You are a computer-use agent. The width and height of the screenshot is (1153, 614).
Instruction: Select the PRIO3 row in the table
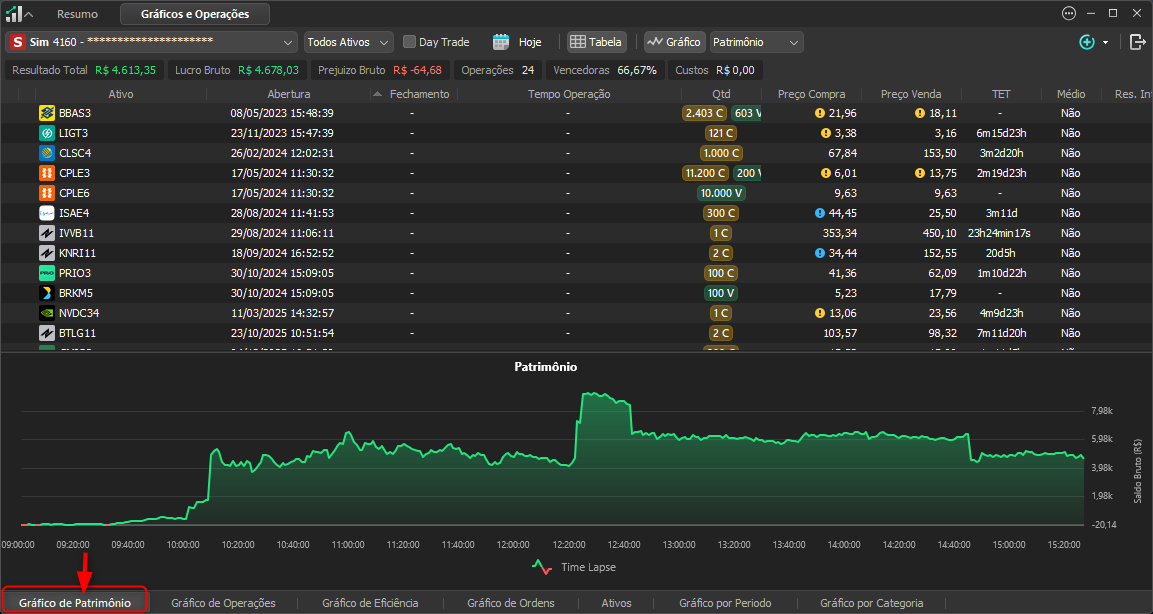(x=576, y=273)
